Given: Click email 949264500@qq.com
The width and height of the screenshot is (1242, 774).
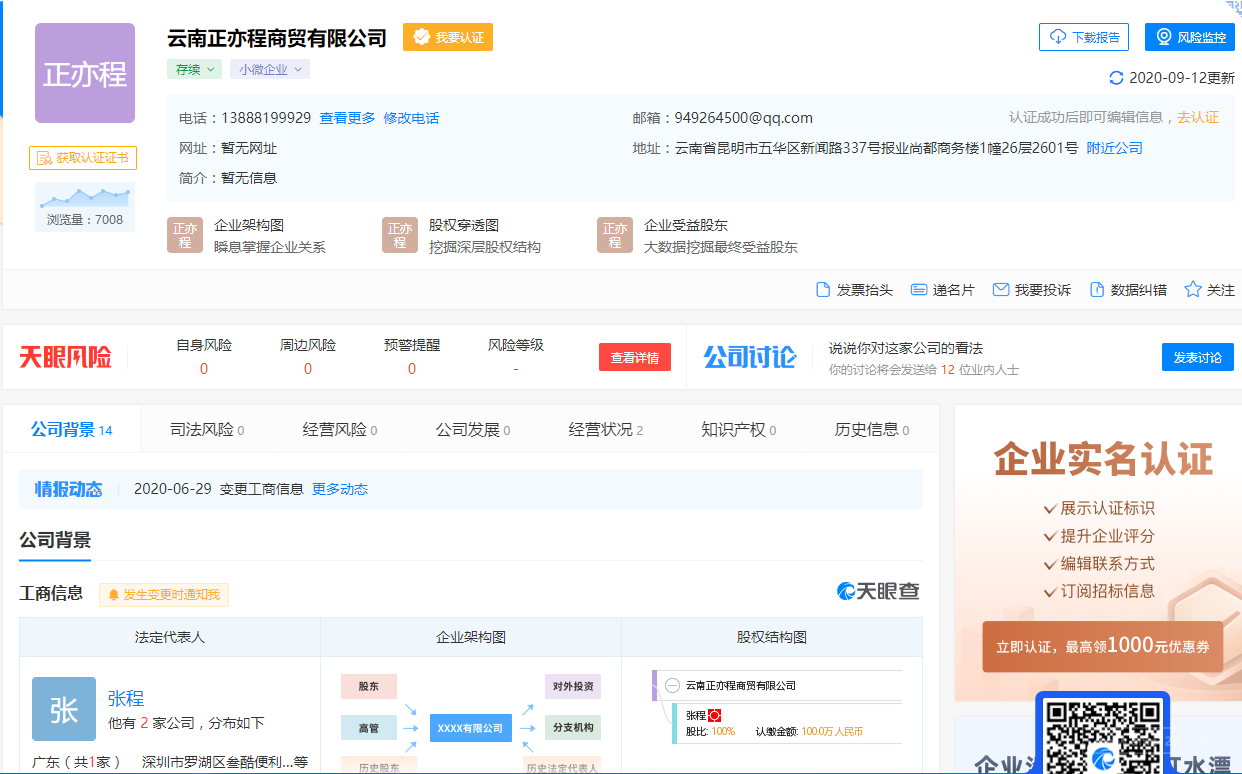Looking at the screenshot, I should [x=744, y=117].
